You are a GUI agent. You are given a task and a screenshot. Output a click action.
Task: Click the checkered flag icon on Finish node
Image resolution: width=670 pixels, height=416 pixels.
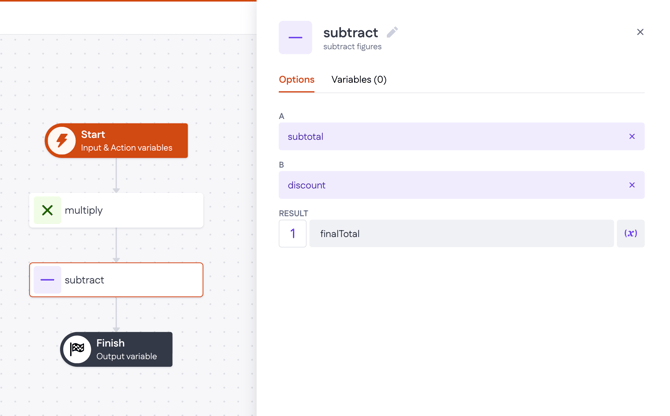[x=77, y=349]
